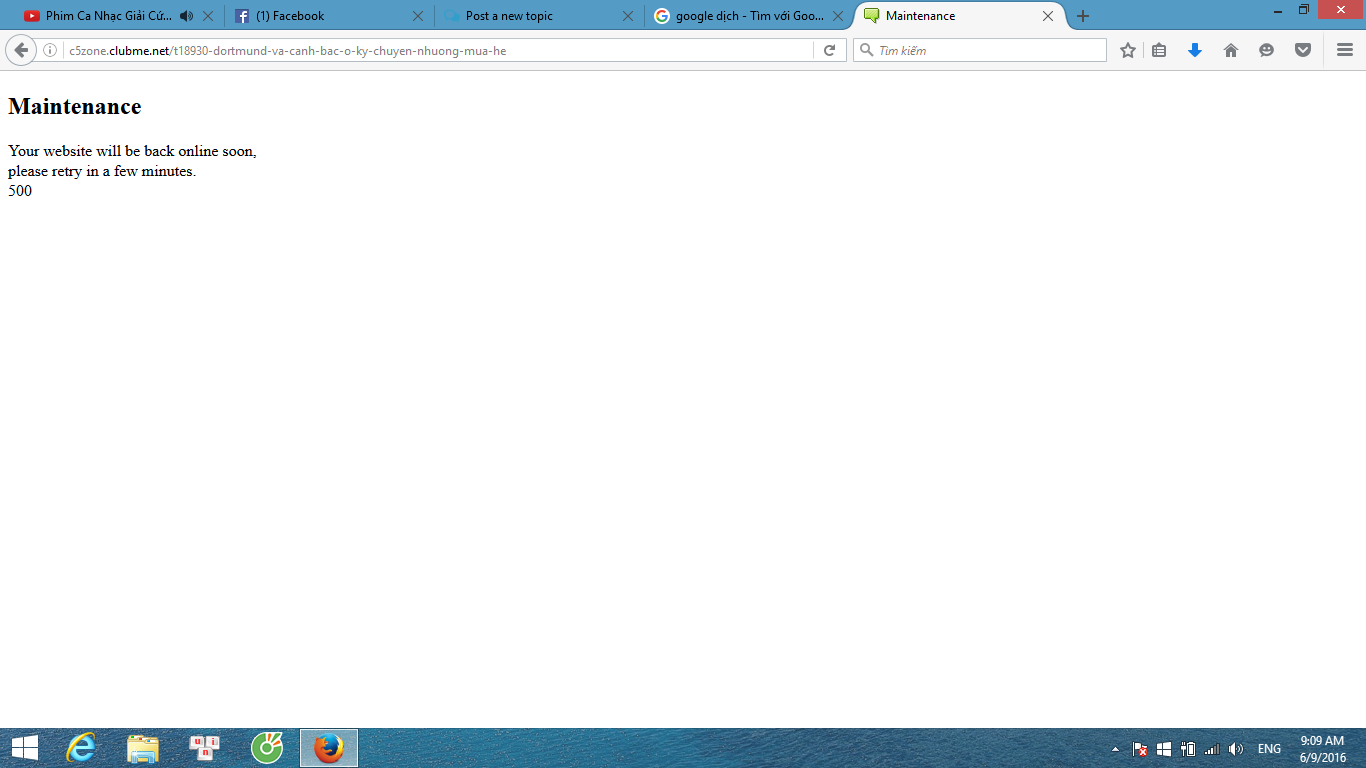Viewport: 1366px width, 768px height.
Task: Open the battery and power tray icon
Action: (x=1188, y=749)
